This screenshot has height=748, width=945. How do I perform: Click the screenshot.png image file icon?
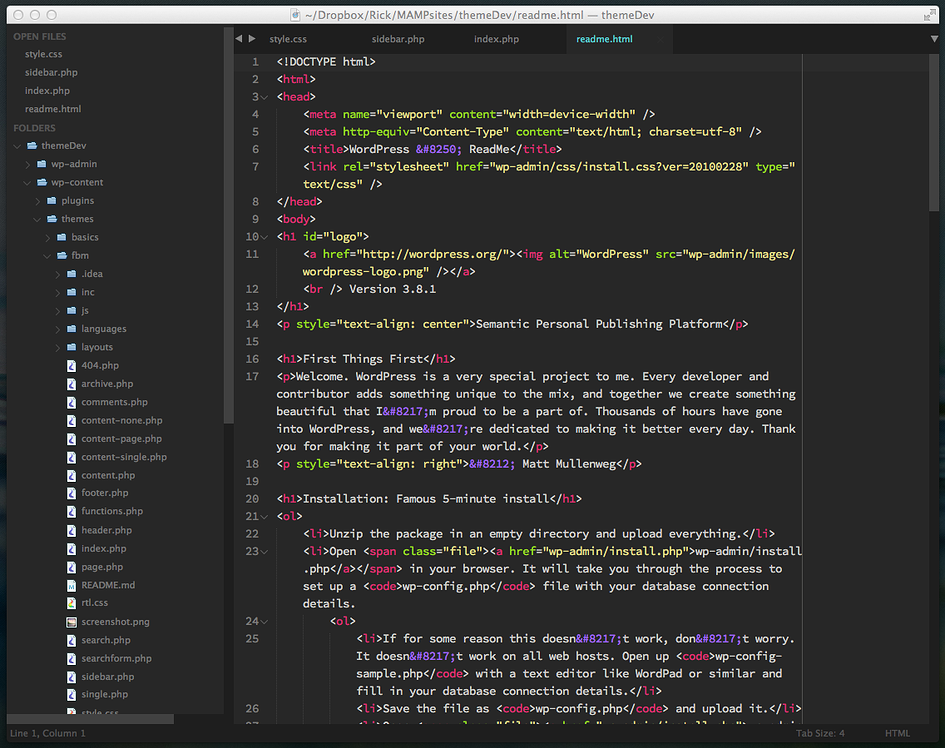click(71, 622)
